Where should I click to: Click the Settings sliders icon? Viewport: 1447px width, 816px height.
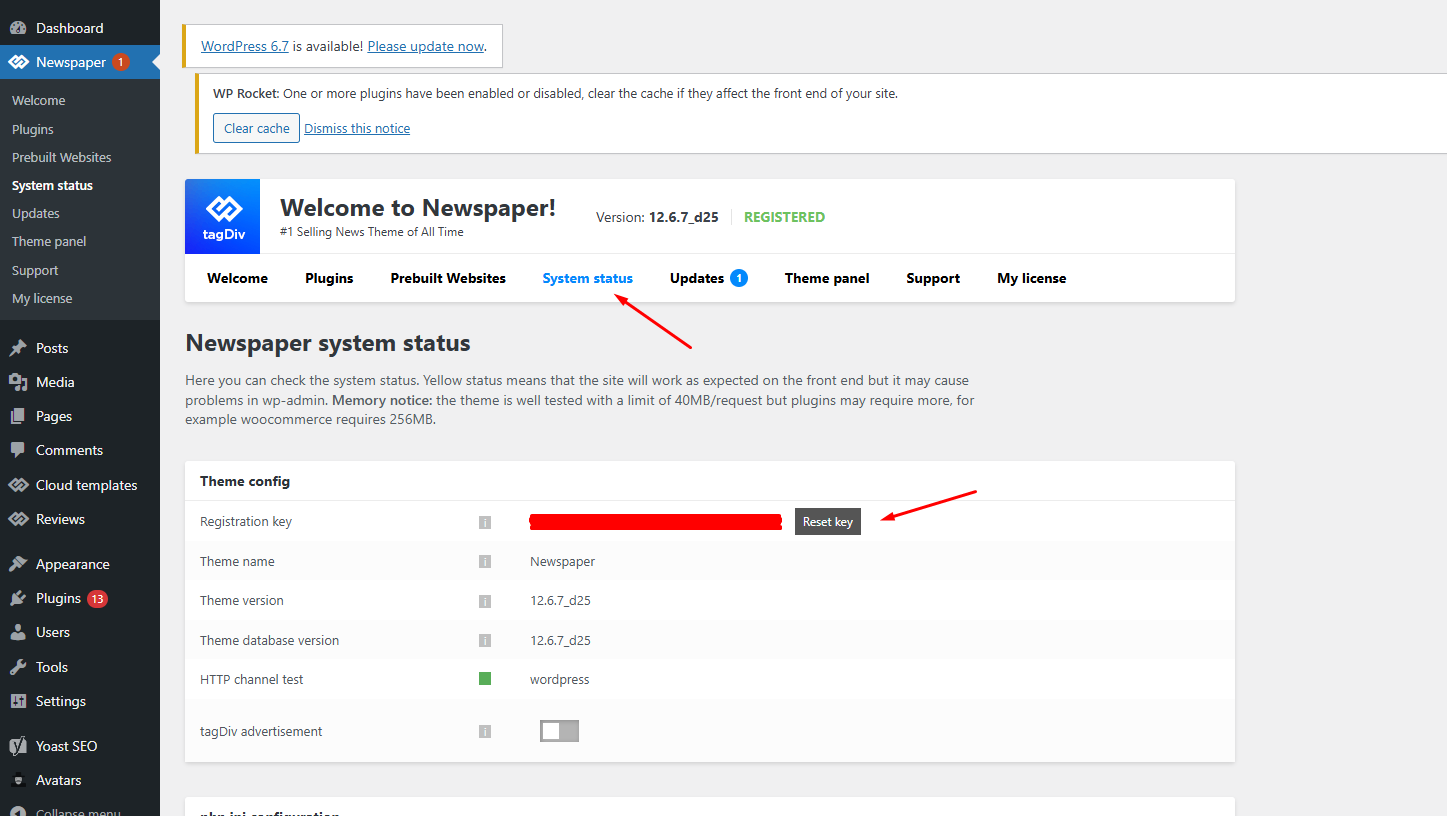18,701
